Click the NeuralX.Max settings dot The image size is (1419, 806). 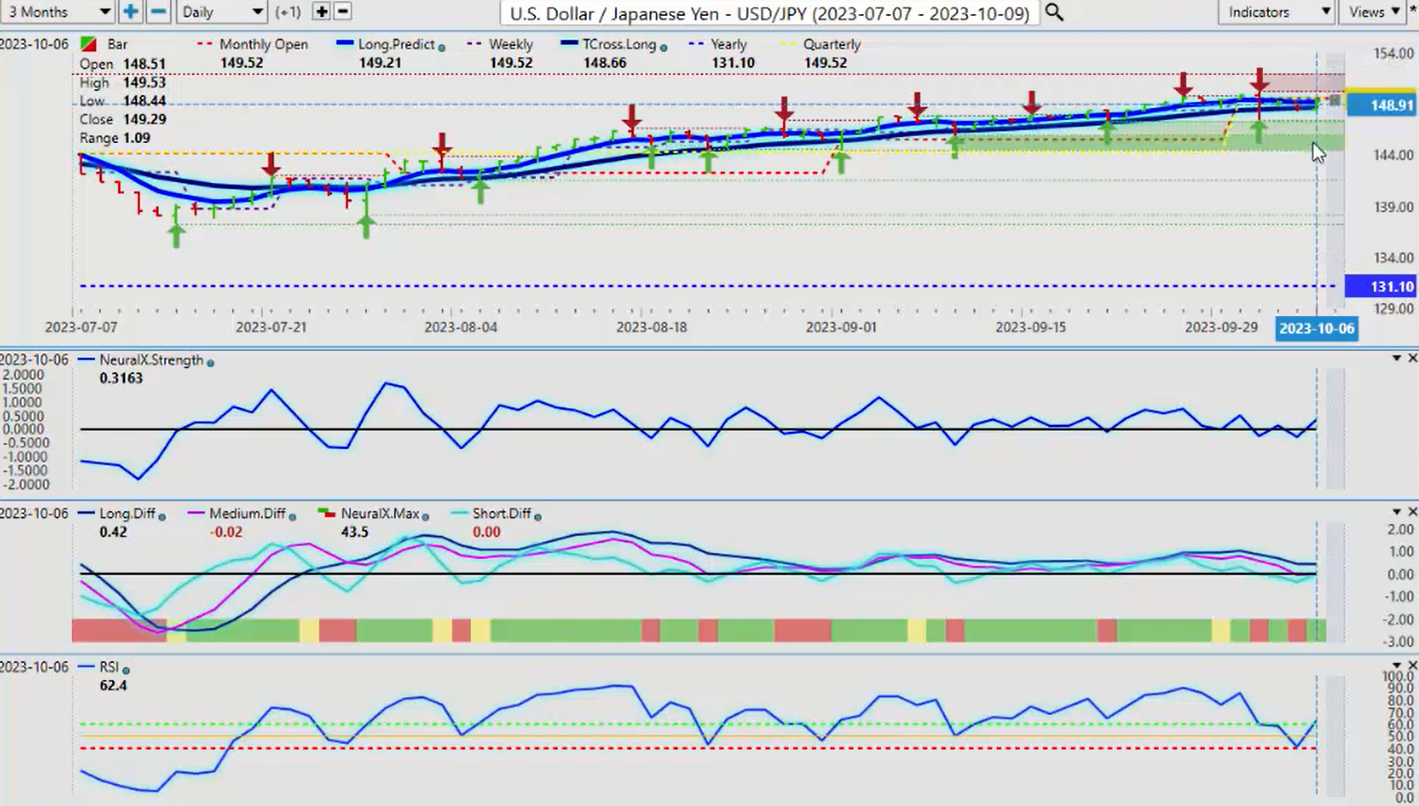425,515
